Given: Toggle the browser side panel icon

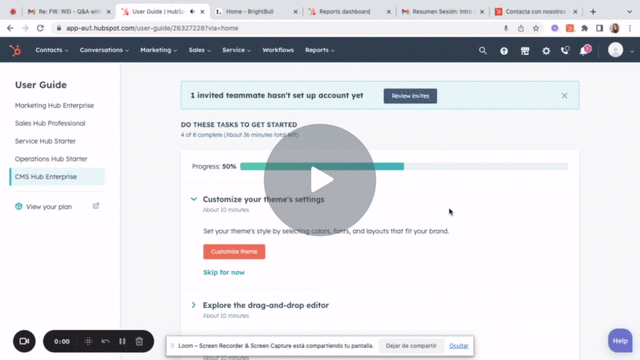Looking at the screenshot, I should 599,28.
